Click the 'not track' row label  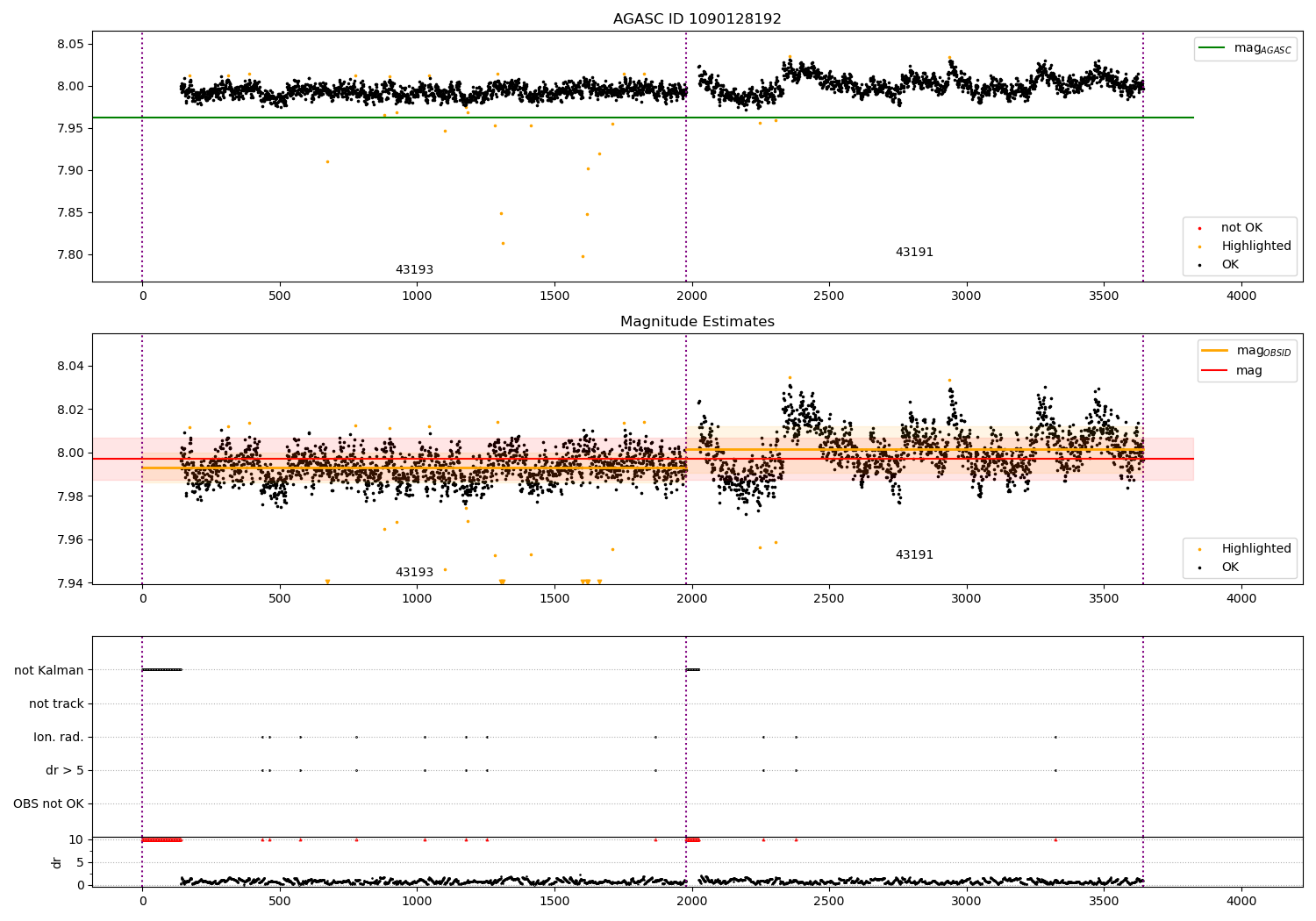[x=56, y=703]
